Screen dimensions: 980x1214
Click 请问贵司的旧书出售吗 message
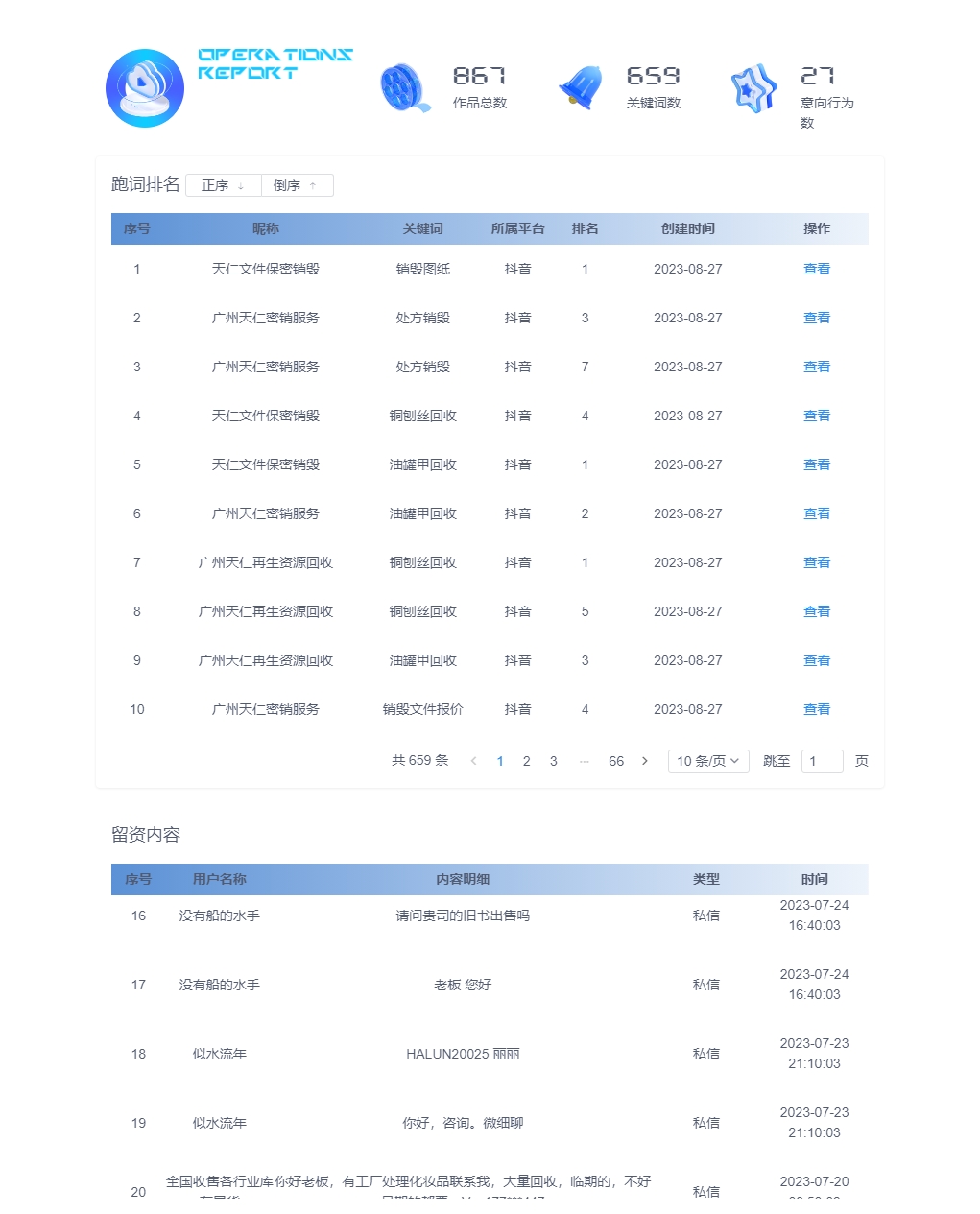(x=463, y=916)
